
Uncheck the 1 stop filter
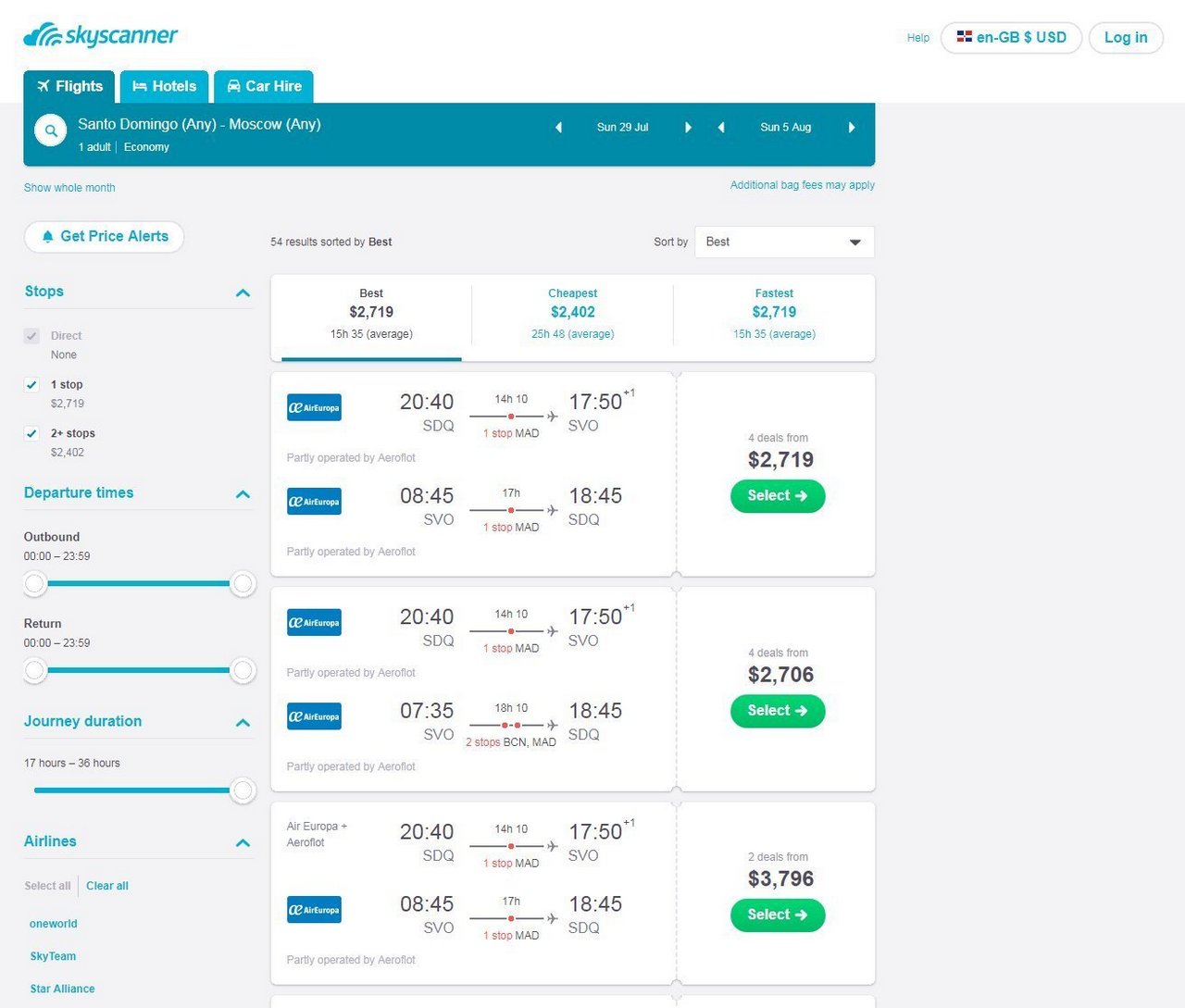pyautogui.click(x=32, y=385)
